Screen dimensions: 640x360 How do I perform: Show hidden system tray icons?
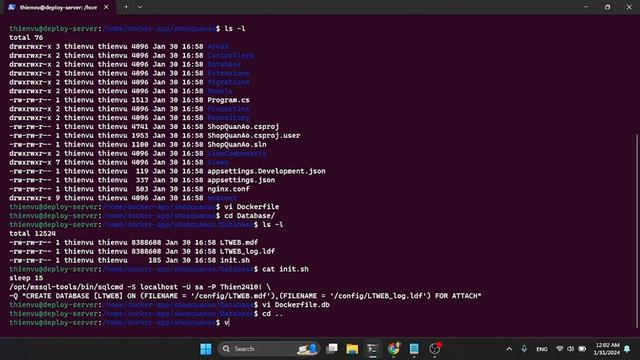click(x=509, y=349)
